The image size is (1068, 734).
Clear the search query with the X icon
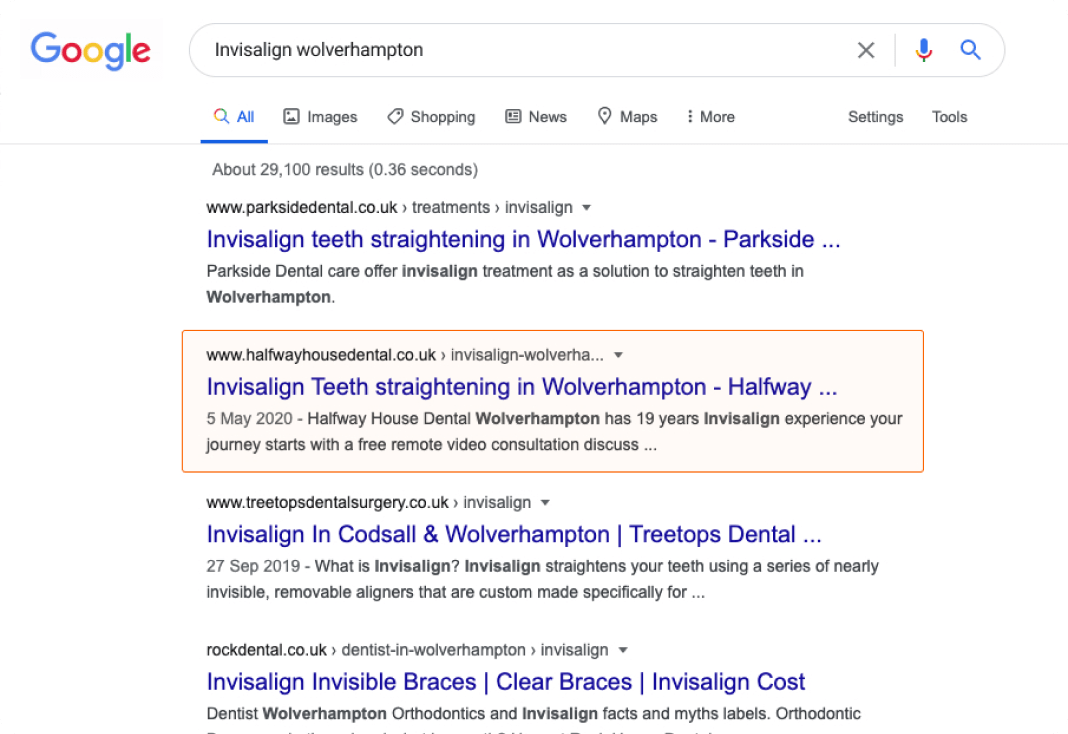(865, 49)
